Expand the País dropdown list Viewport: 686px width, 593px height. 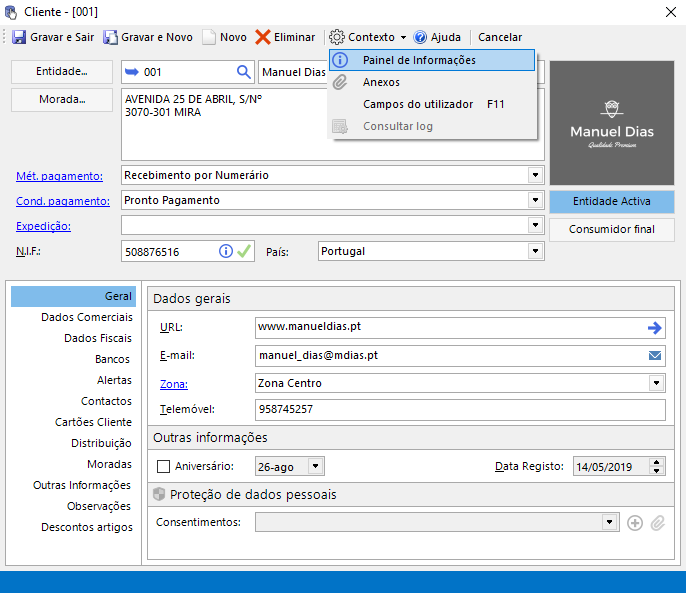pos(534,252)
